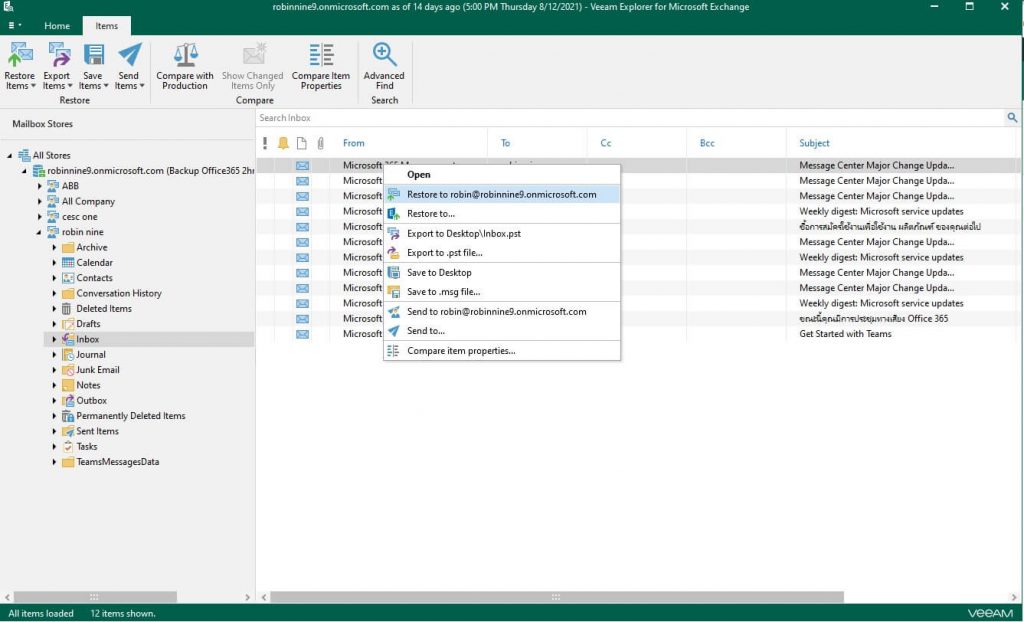Open the application main menu button
The width and height of the screenshot is (1024, 622).
(14, 25)
